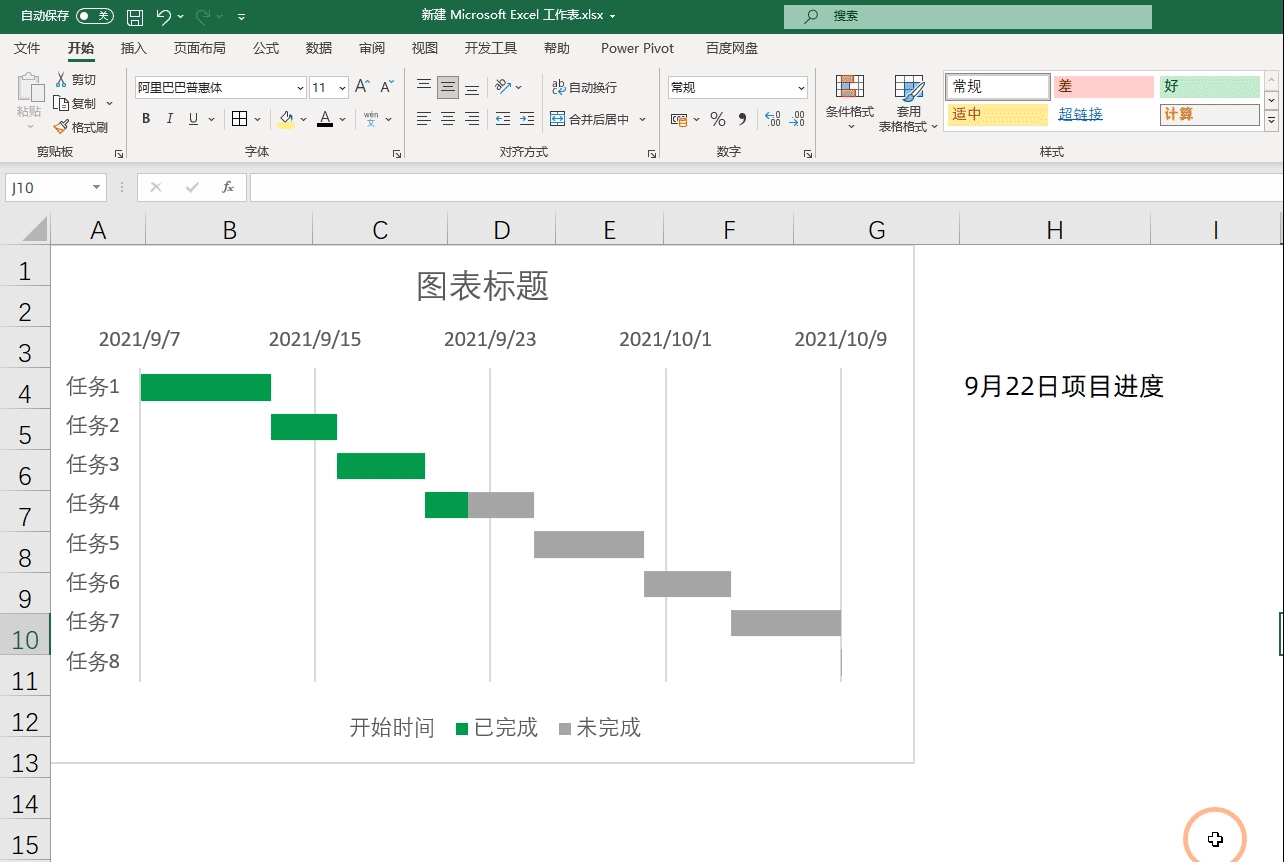This screenshot has width=1284, height=862.
Task: Click the Decrease Indent icon
Action: [x=502, y=119]
